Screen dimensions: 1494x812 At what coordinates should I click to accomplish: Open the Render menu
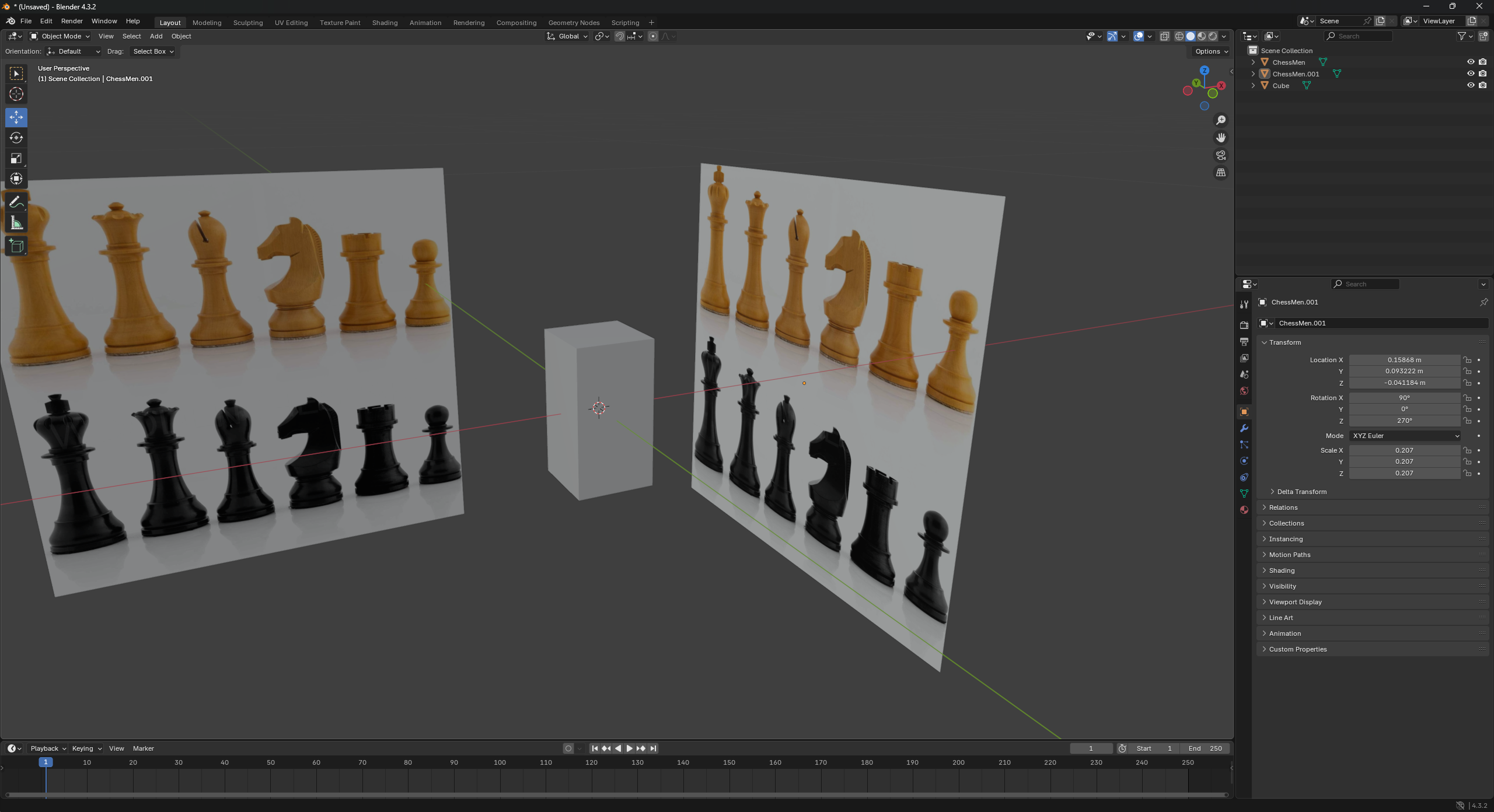coord(72,21)
